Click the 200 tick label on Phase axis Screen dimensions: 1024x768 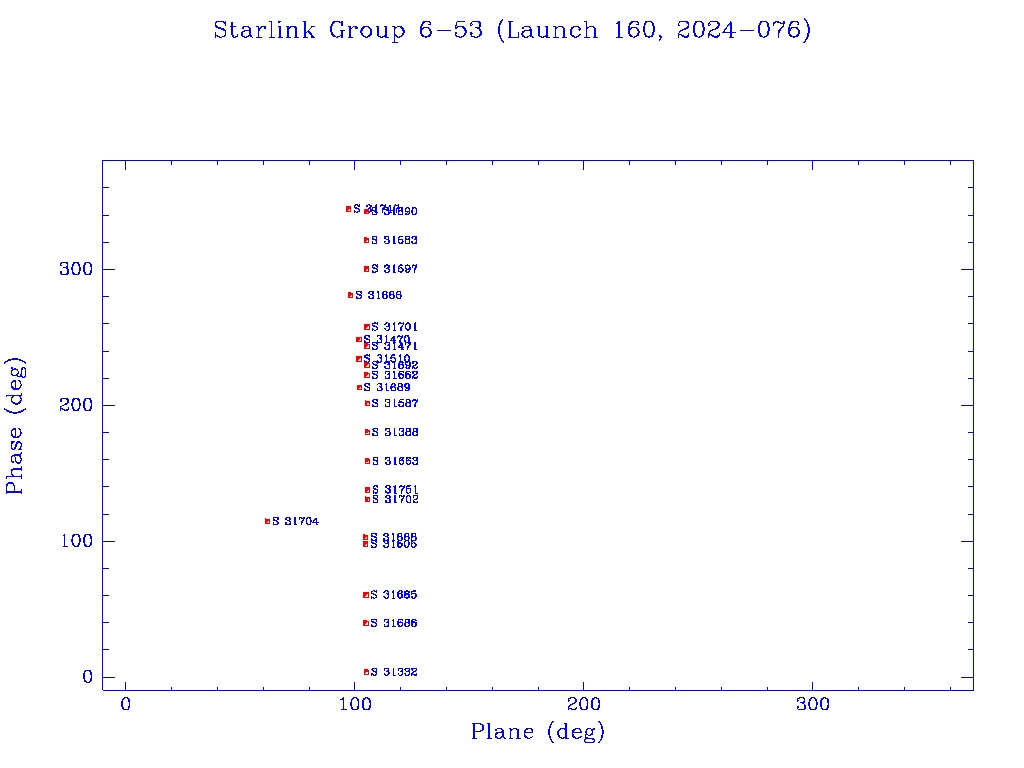coord(76,405)
